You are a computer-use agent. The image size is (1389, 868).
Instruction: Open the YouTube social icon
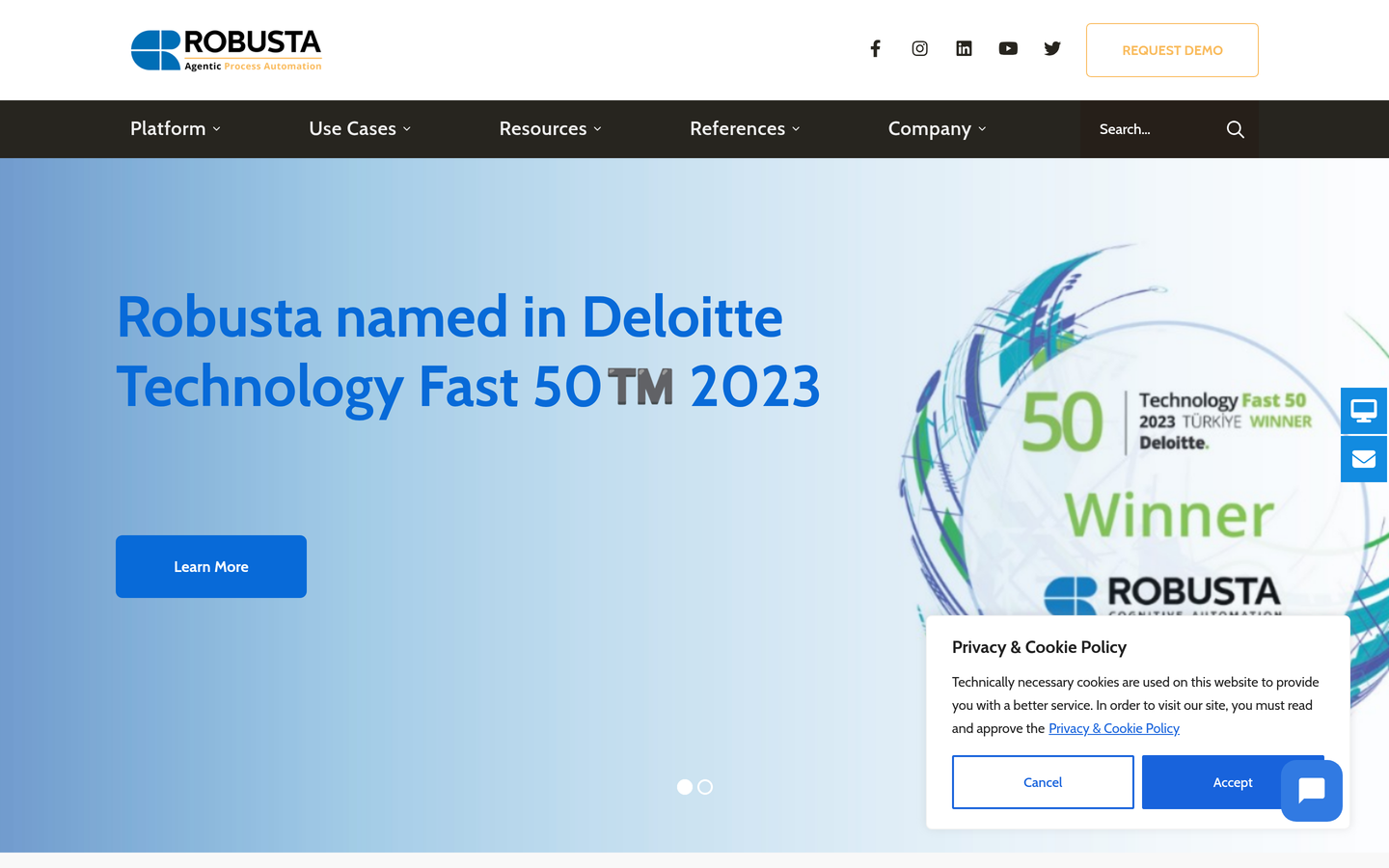click(x=1008, y=48)
